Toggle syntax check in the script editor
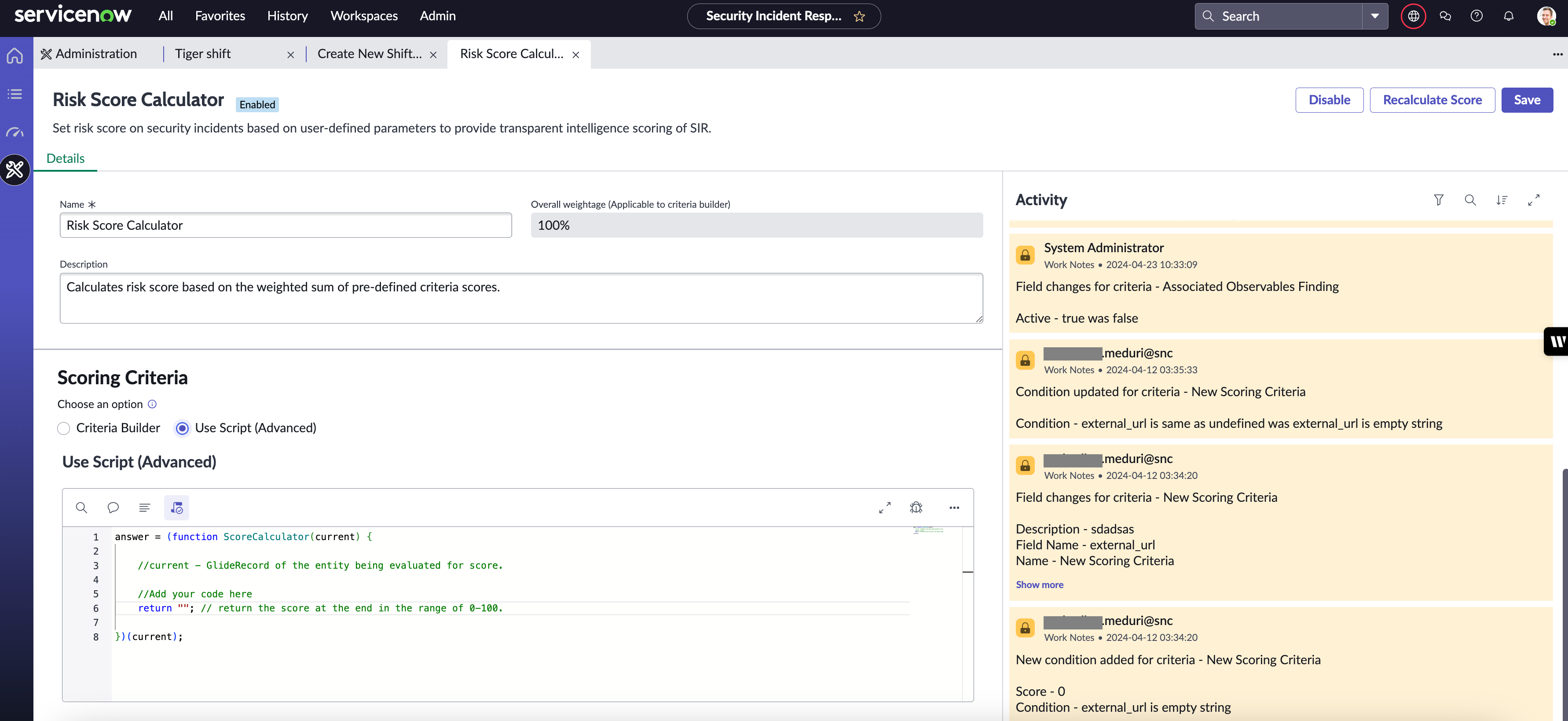Image resolution: width=1568 pixels, height=721 pixels. [x=176, y=507]
